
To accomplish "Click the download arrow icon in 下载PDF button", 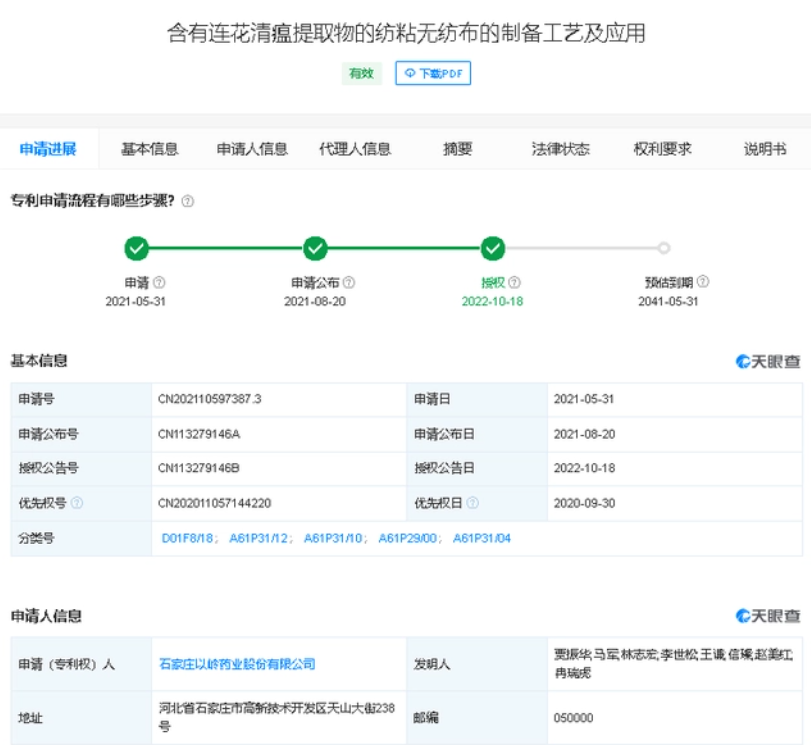I will point(411,72).
